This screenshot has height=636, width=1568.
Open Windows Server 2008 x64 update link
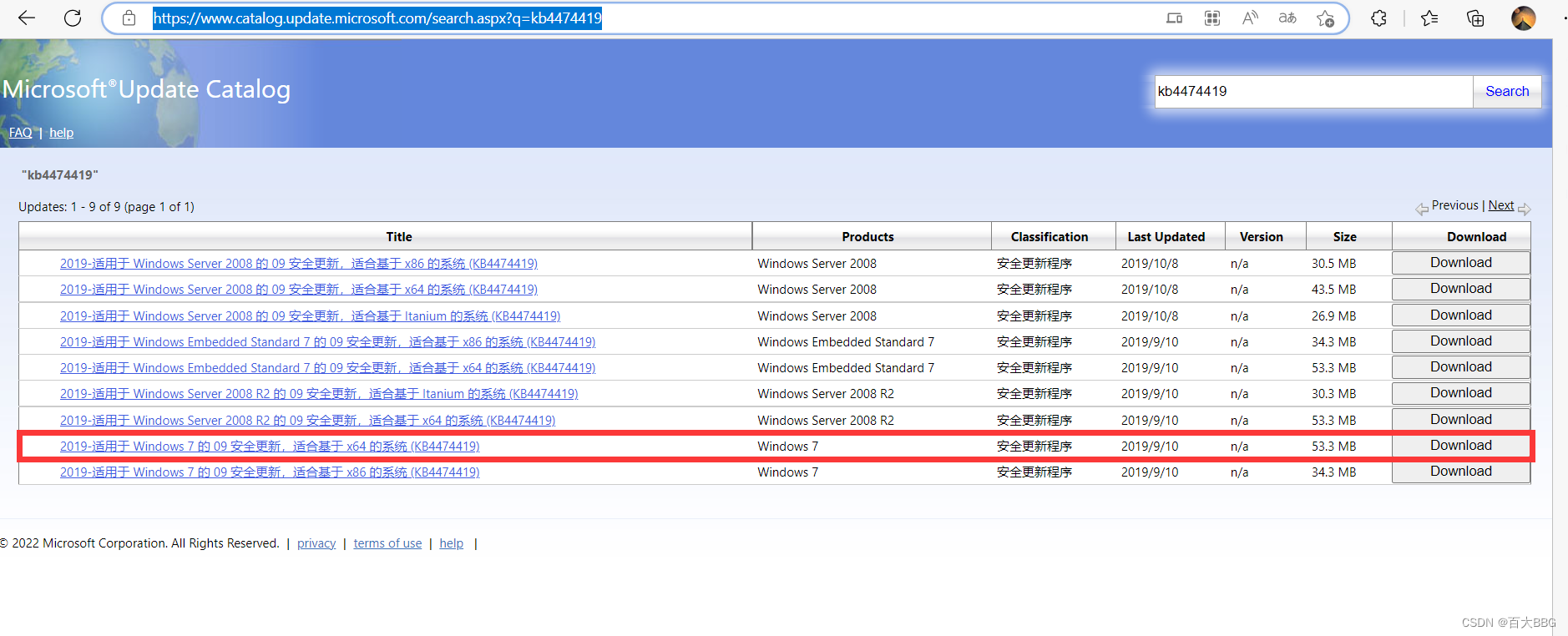[299, 290]
